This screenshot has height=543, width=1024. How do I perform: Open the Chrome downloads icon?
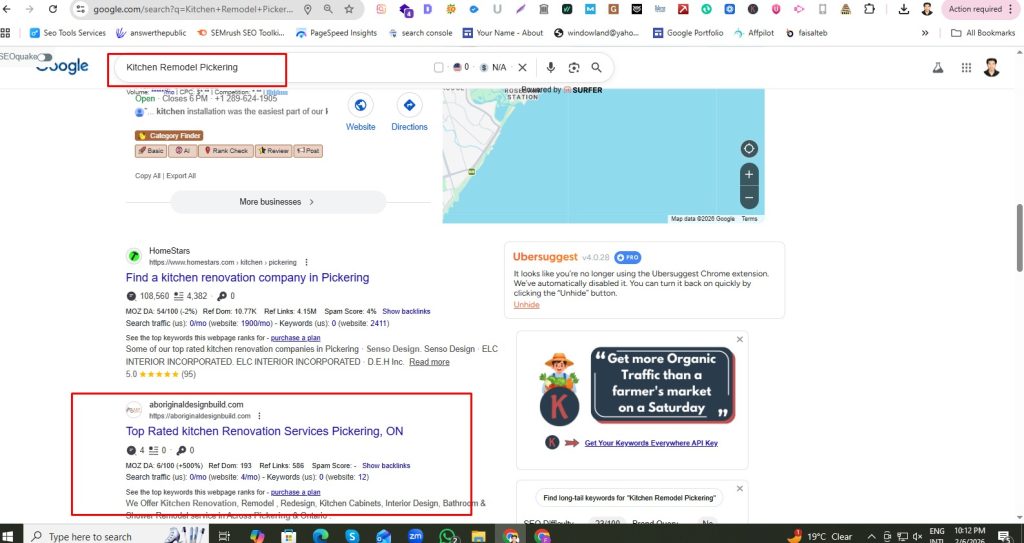(x=904, y=9)
